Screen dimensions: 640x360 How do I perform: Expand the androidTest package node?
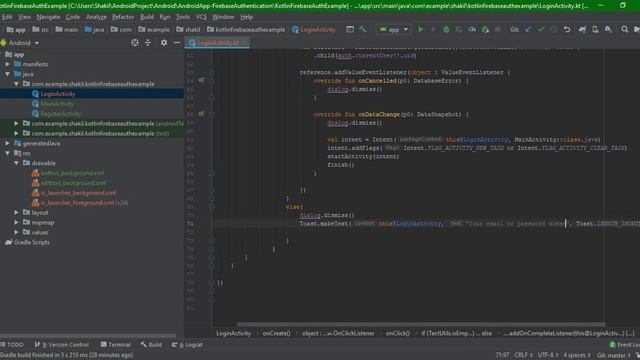point(16,123)
